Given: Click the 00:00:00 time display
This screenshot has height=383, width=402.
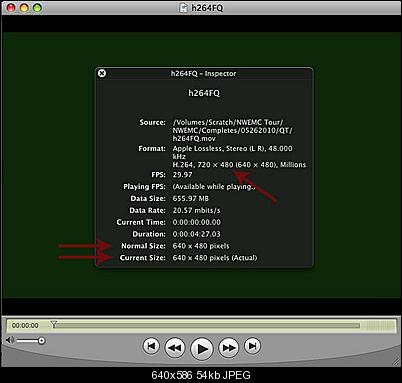Looking at the screenshot, I should click(25, 325).
